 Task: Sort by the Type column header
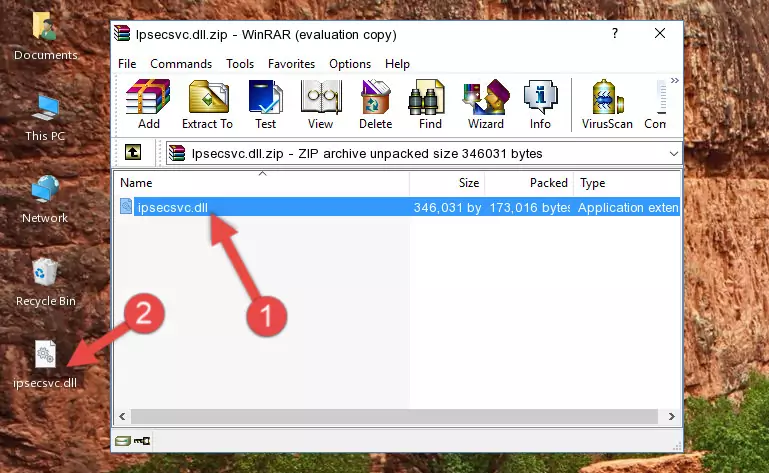[627, 183]
